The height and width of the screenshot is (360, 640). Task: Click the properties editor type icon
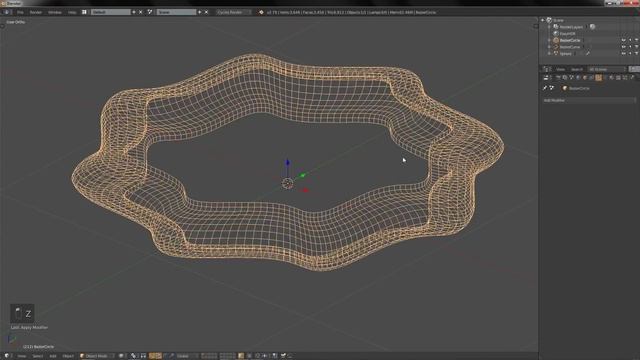[x=547, y=78]
